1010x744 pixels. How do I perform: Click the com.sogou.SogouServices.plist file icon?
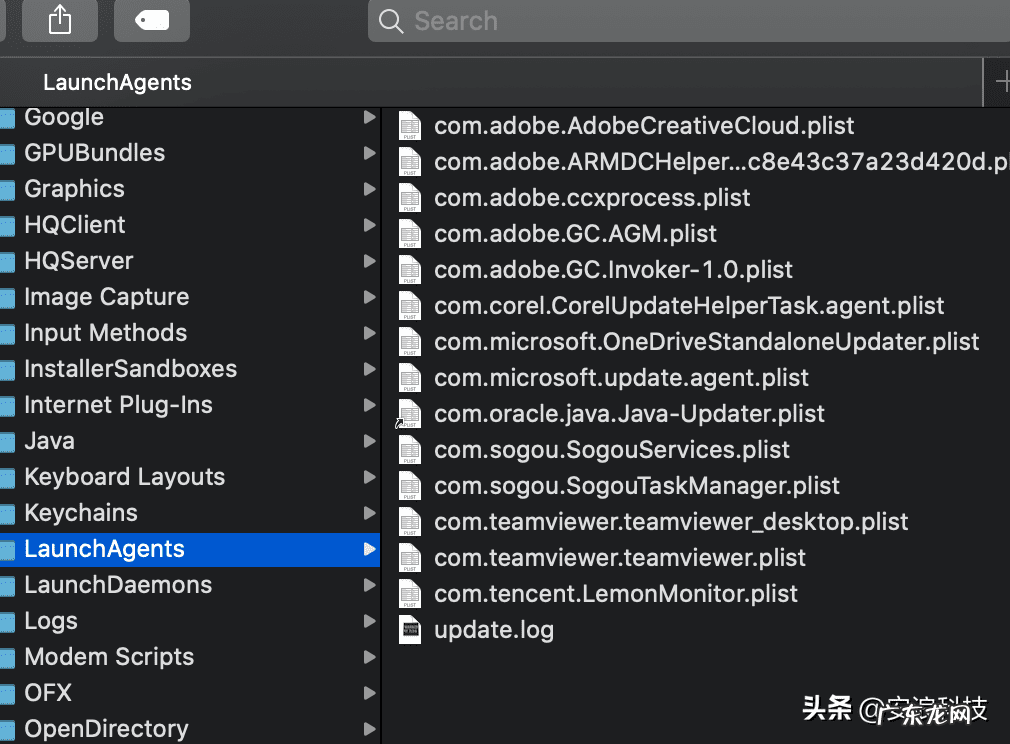pos(410,450)
